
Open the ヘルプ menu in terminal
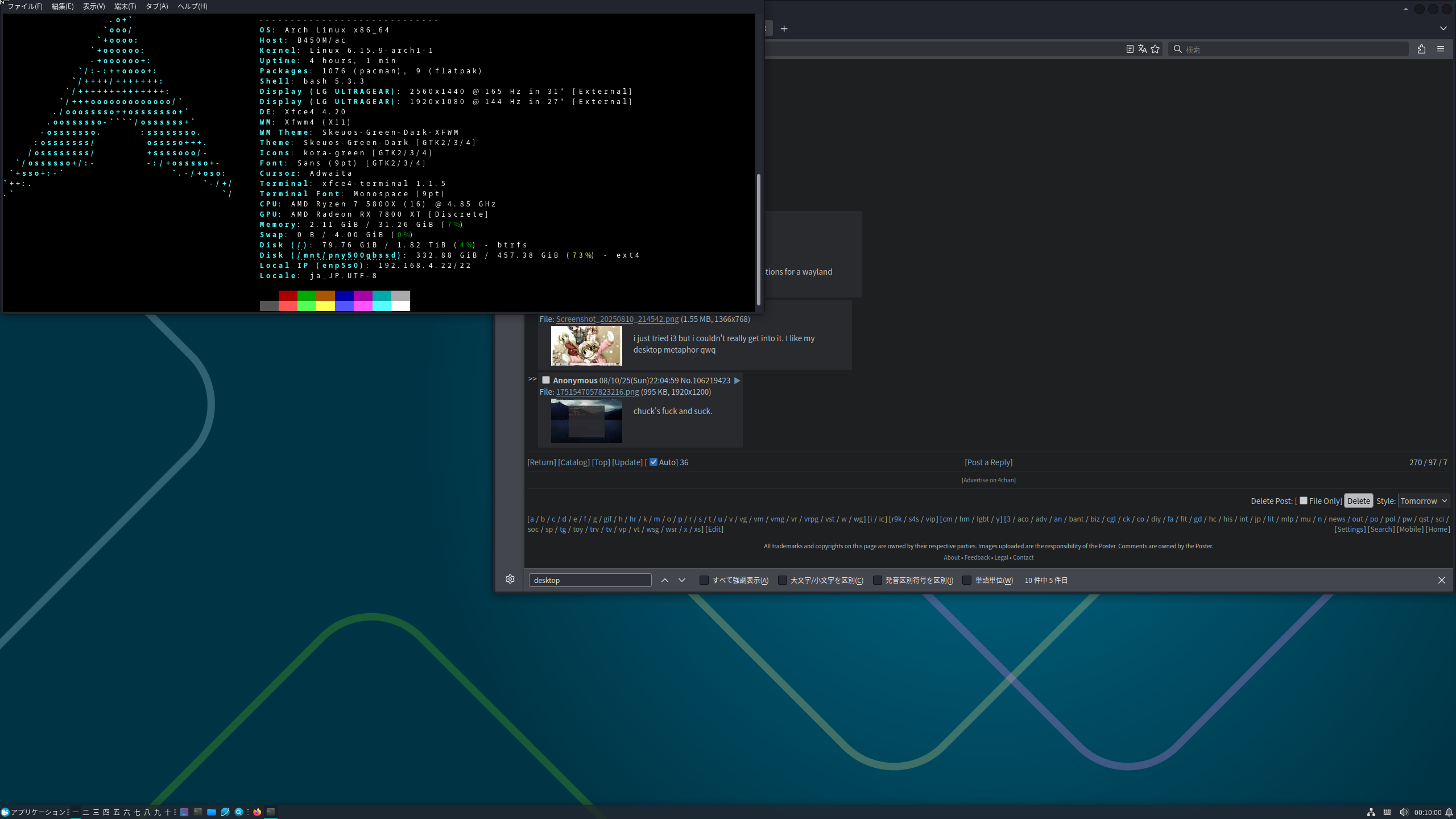tap(192, 6)
